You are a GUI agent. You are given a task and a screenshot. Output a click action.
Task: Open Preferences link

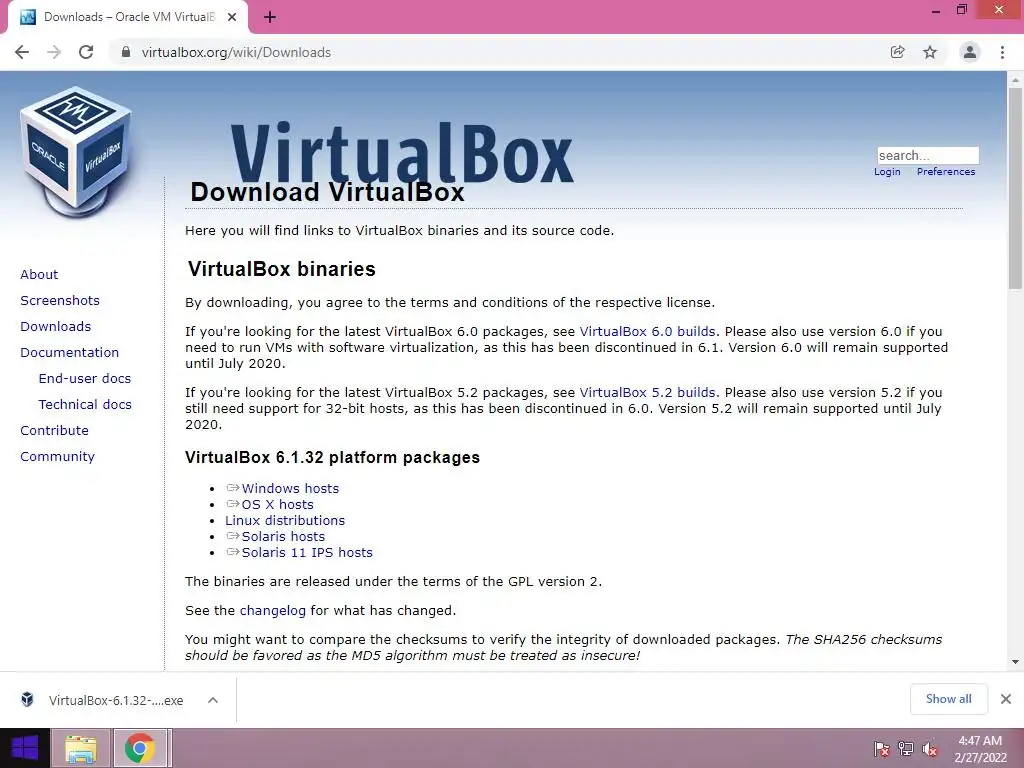tap(946, 172)
